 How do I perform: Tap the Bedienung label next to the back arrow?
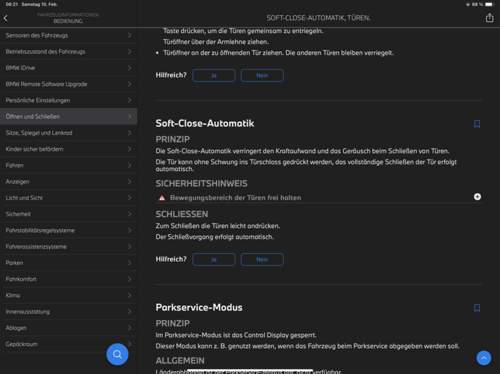68,21
